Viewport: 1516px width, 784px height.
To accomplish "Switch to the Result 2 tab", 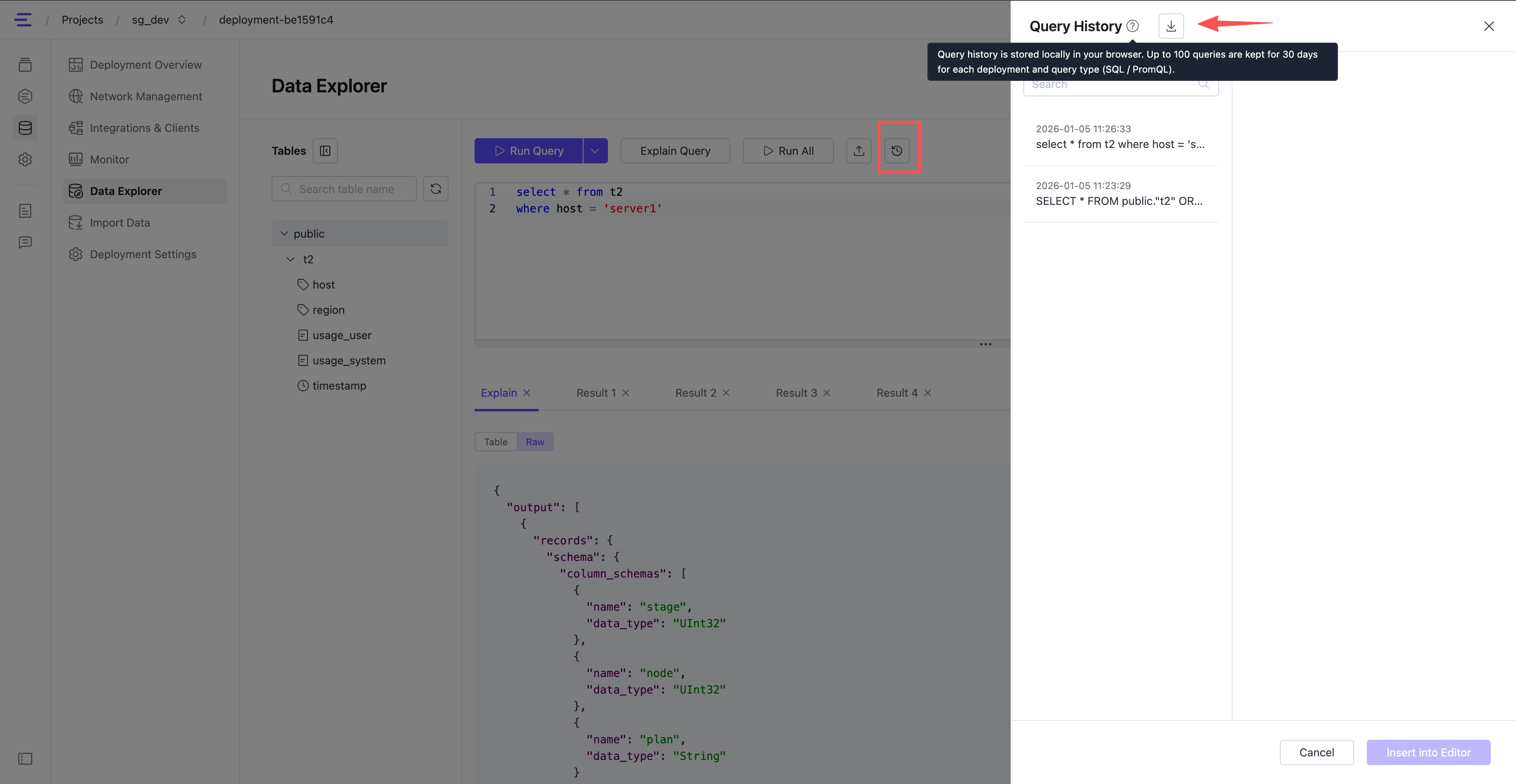I will tap(697, 392).
